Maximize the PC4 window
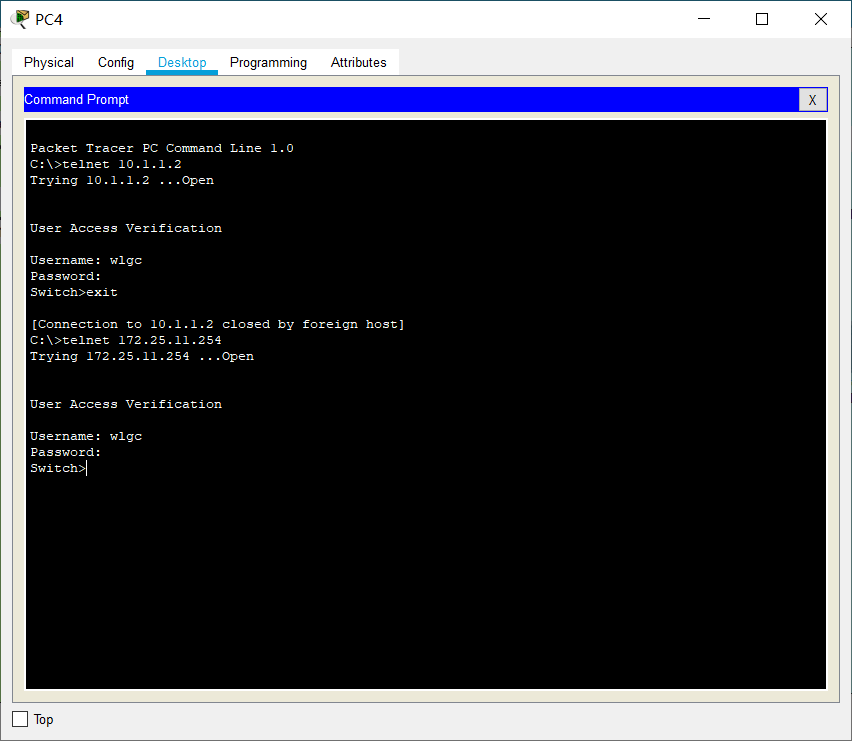 click(x=762, y=19)
